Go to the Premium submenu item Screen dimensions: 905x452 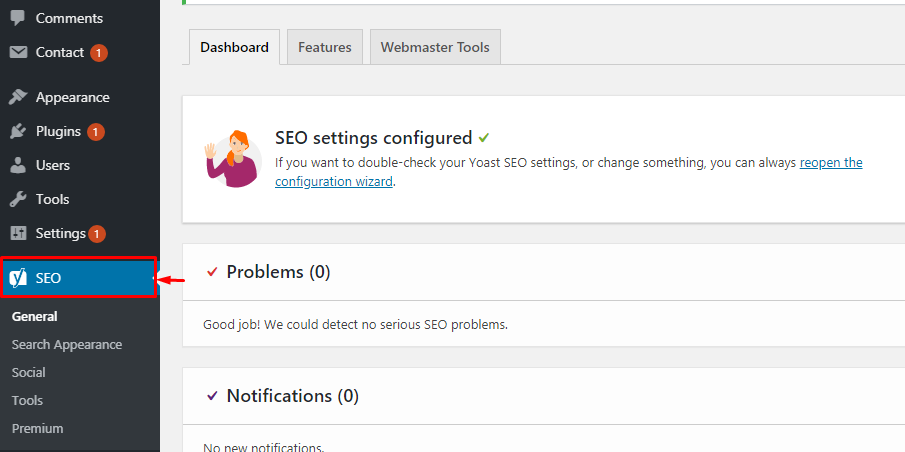tap(38, 428)
